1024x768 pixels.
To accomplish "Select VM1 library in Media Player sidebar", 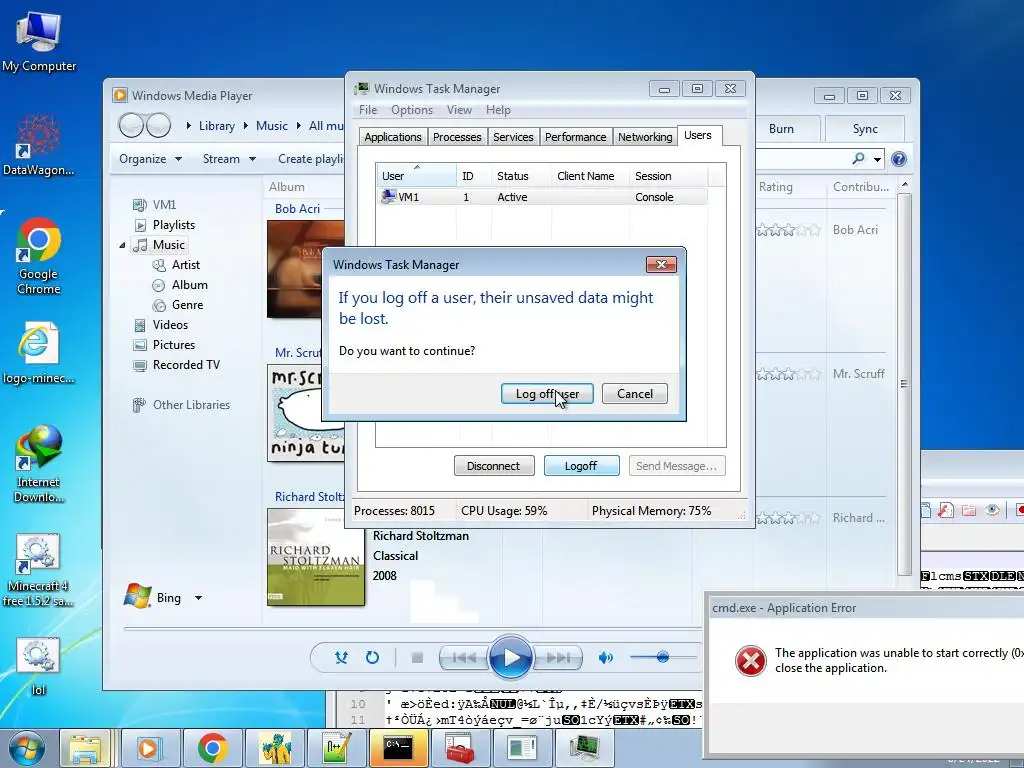I will [x=155, y=205].
